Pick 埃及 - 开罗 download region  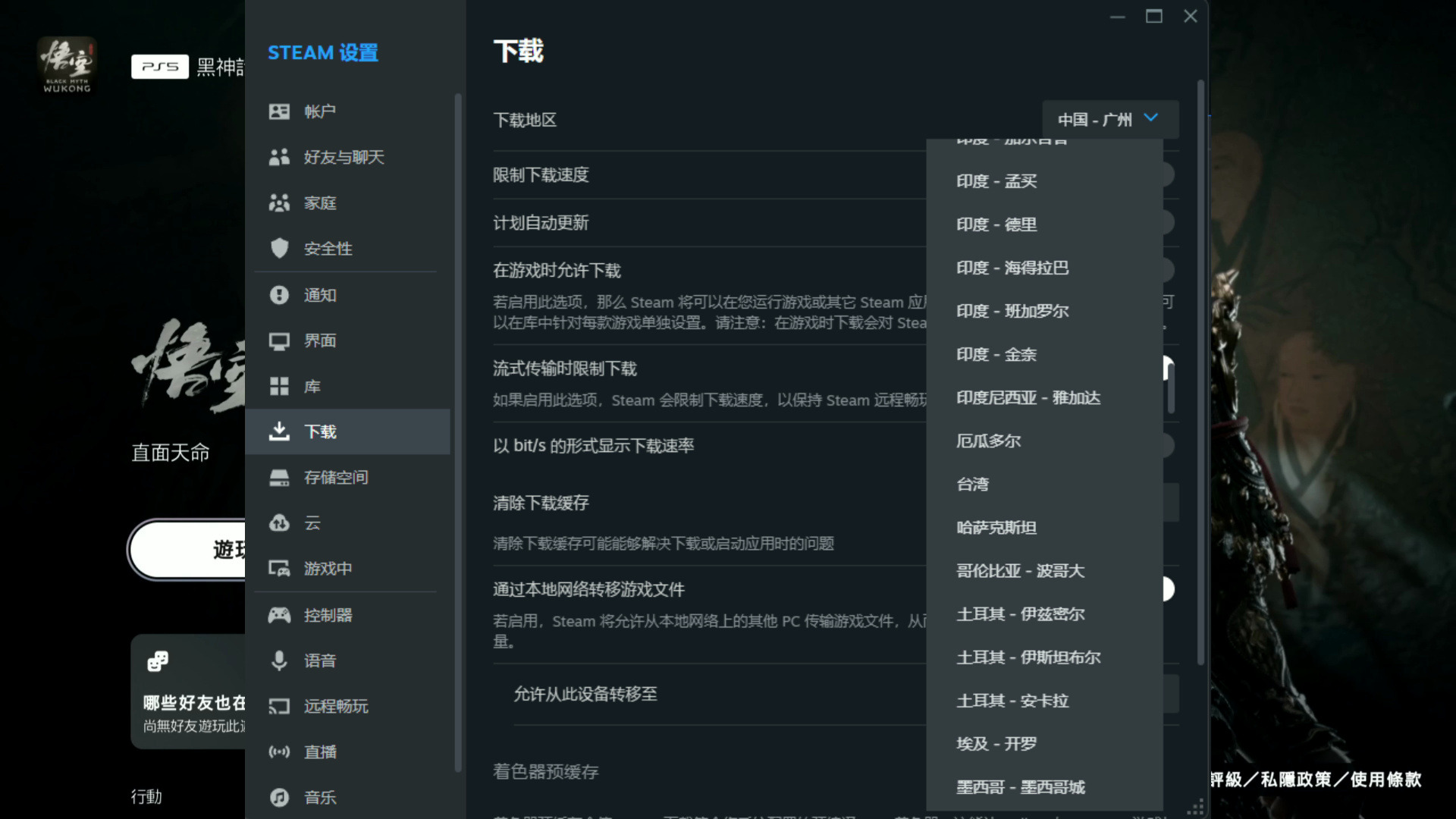pos(1044,743)
